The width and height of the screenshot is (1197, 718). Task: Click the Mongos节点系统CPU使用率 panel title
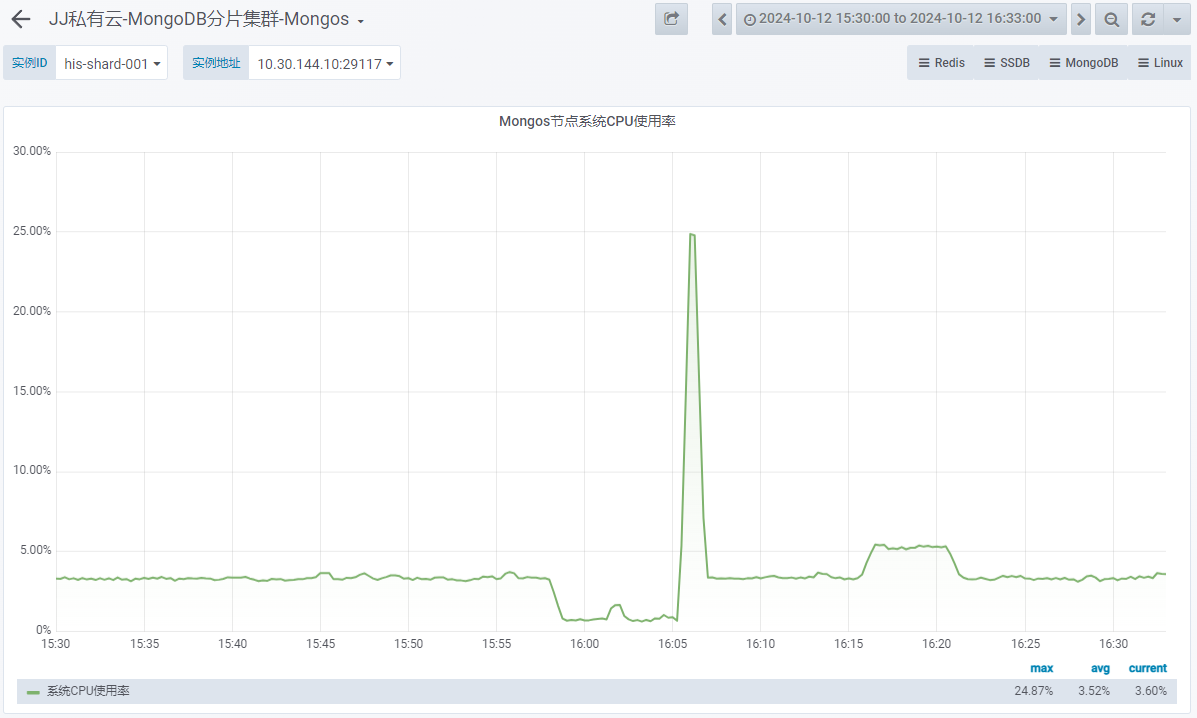(588, 121)
